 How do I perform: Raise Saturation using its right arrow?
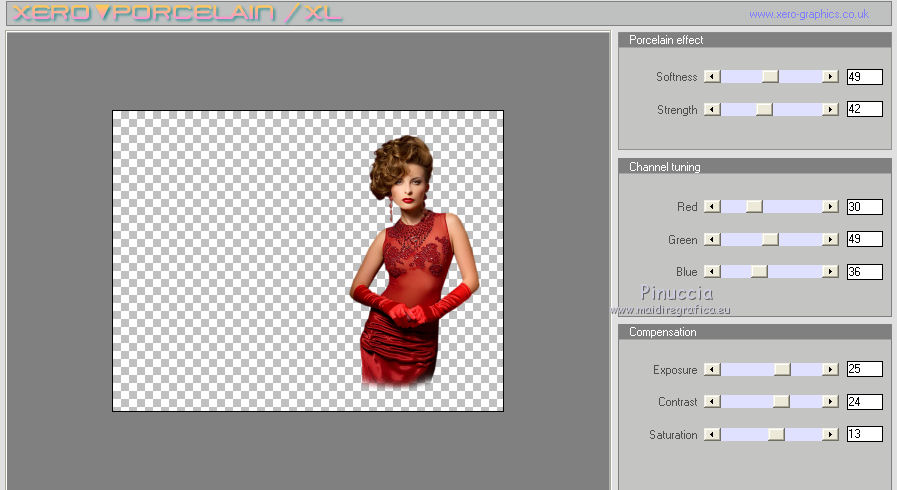click(x=830, y=435)
